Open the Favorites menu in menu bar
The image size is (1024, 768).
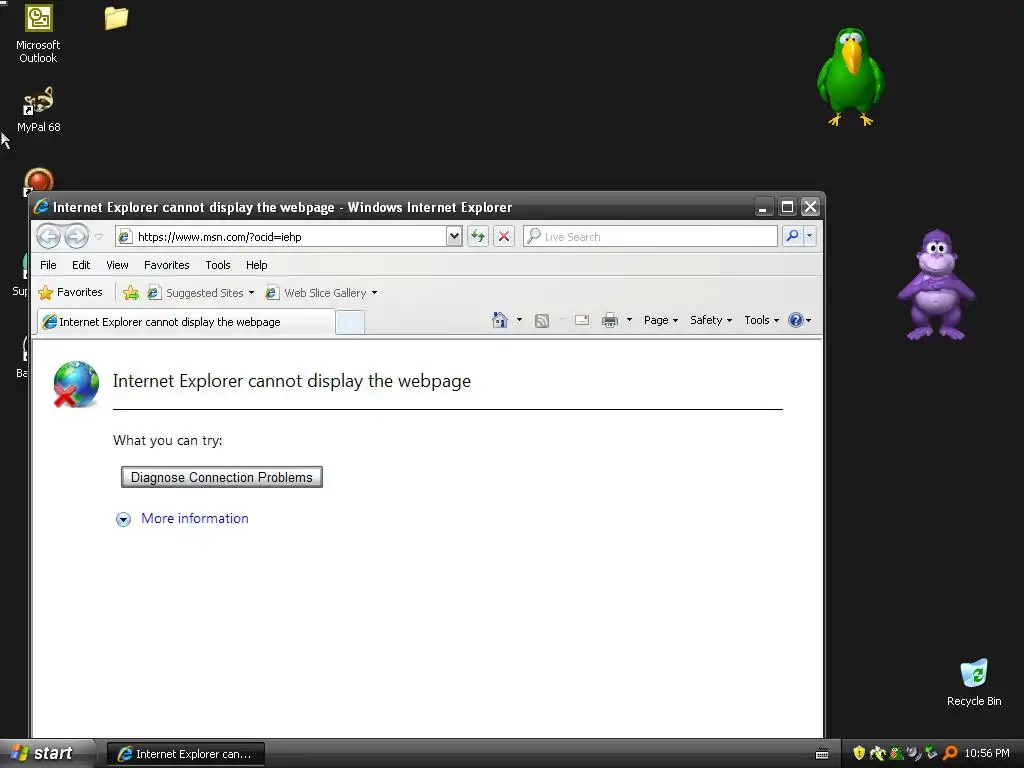(167, 265)
